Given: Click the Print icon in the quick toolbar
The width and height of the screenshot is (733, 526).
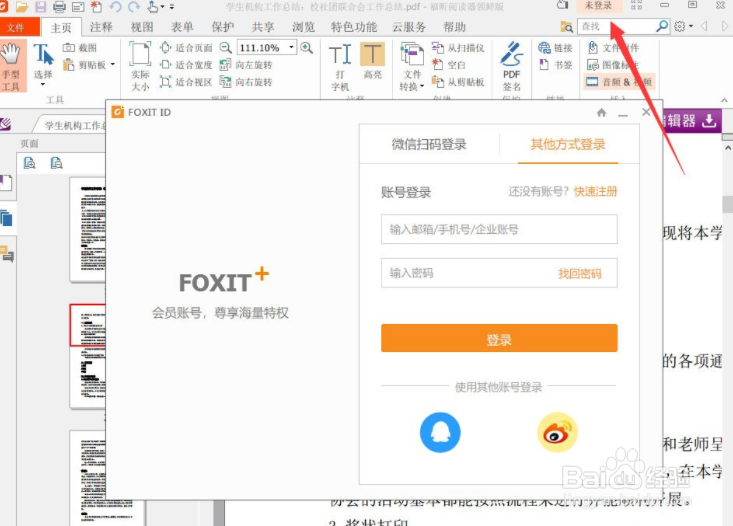Looking at the screenshot, I should (59, 7).
